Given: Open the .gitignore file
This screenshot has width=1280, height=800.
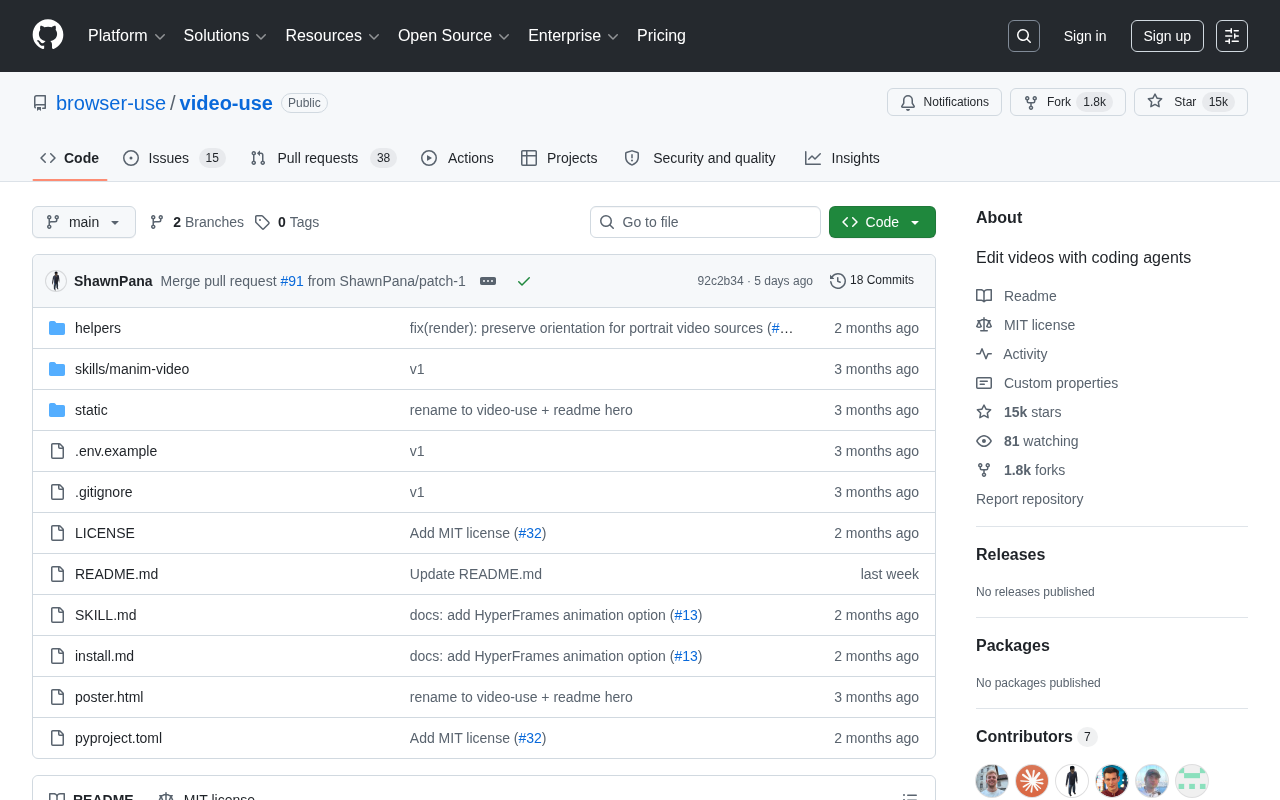Looking at the screenshot, I should coord(104,492).
